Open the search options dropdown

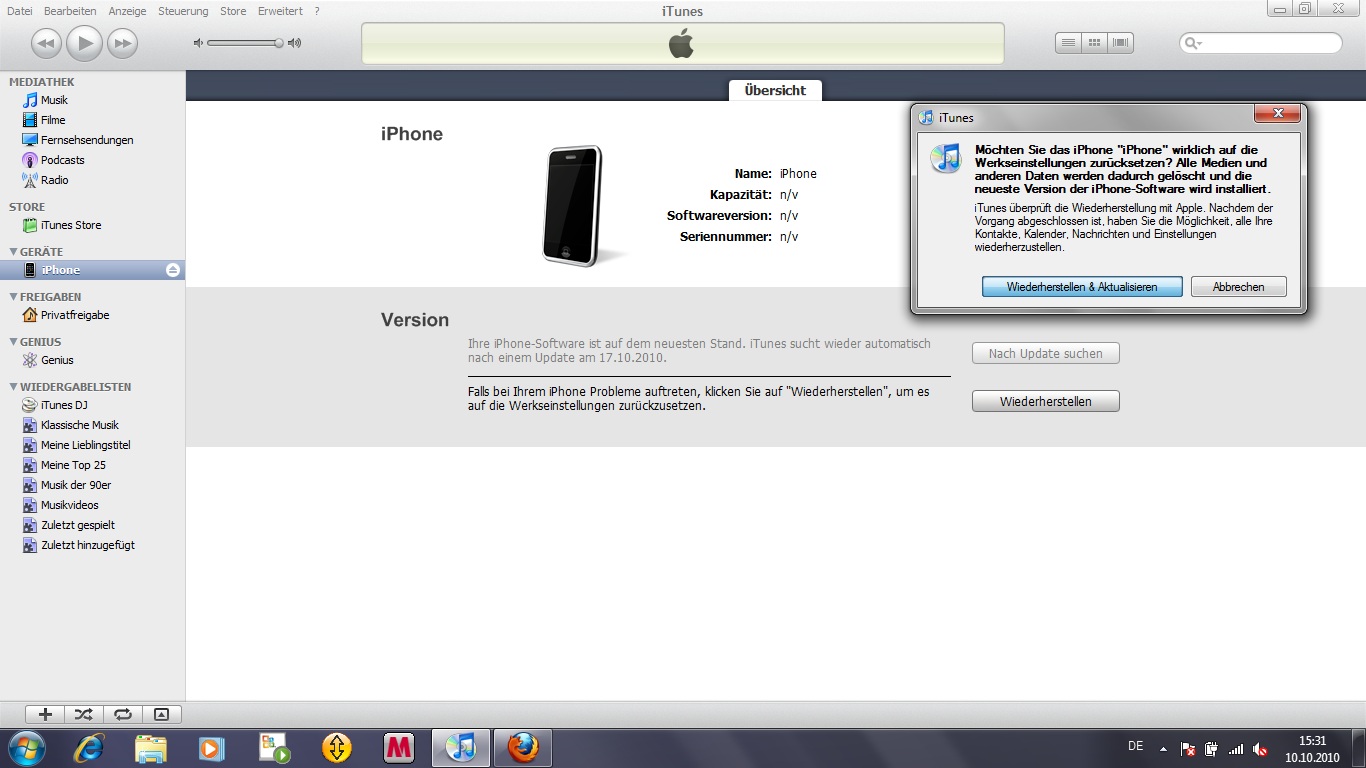click(1192, 43)
